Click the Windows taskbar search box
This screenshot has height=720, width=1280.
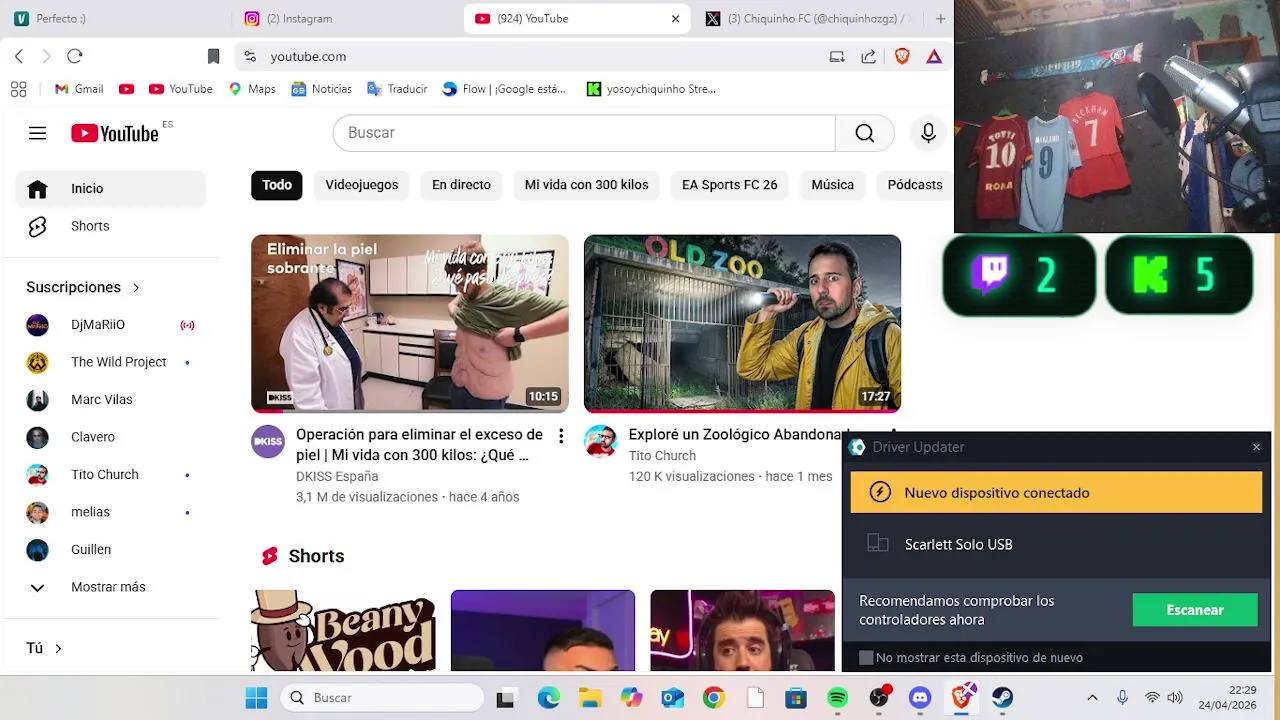tap(383, 698)
